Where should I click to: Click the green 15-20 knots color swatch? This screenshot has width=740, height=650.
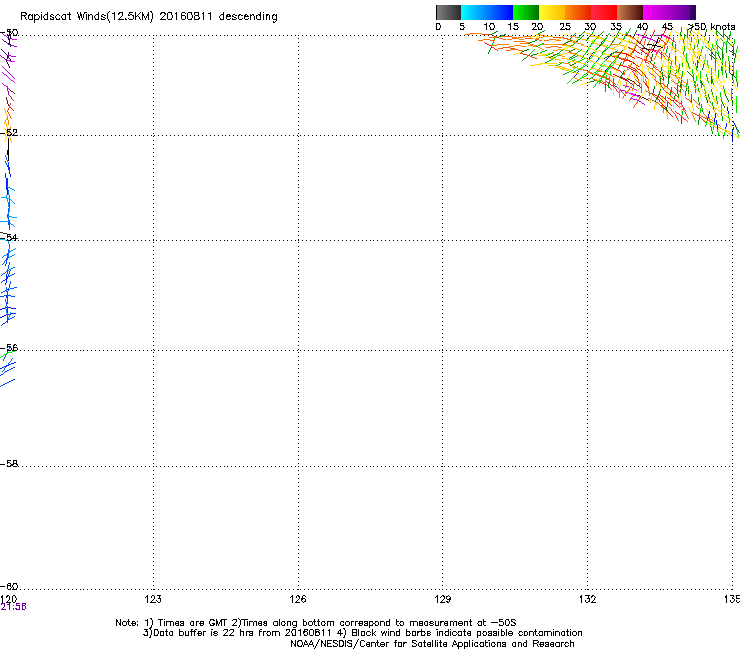tap(526, 12)
